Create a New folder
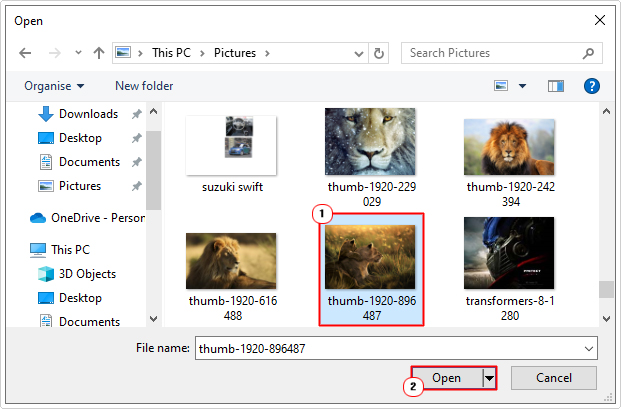The width and height of the screenshot is (621, 409). tap(144, 86)
